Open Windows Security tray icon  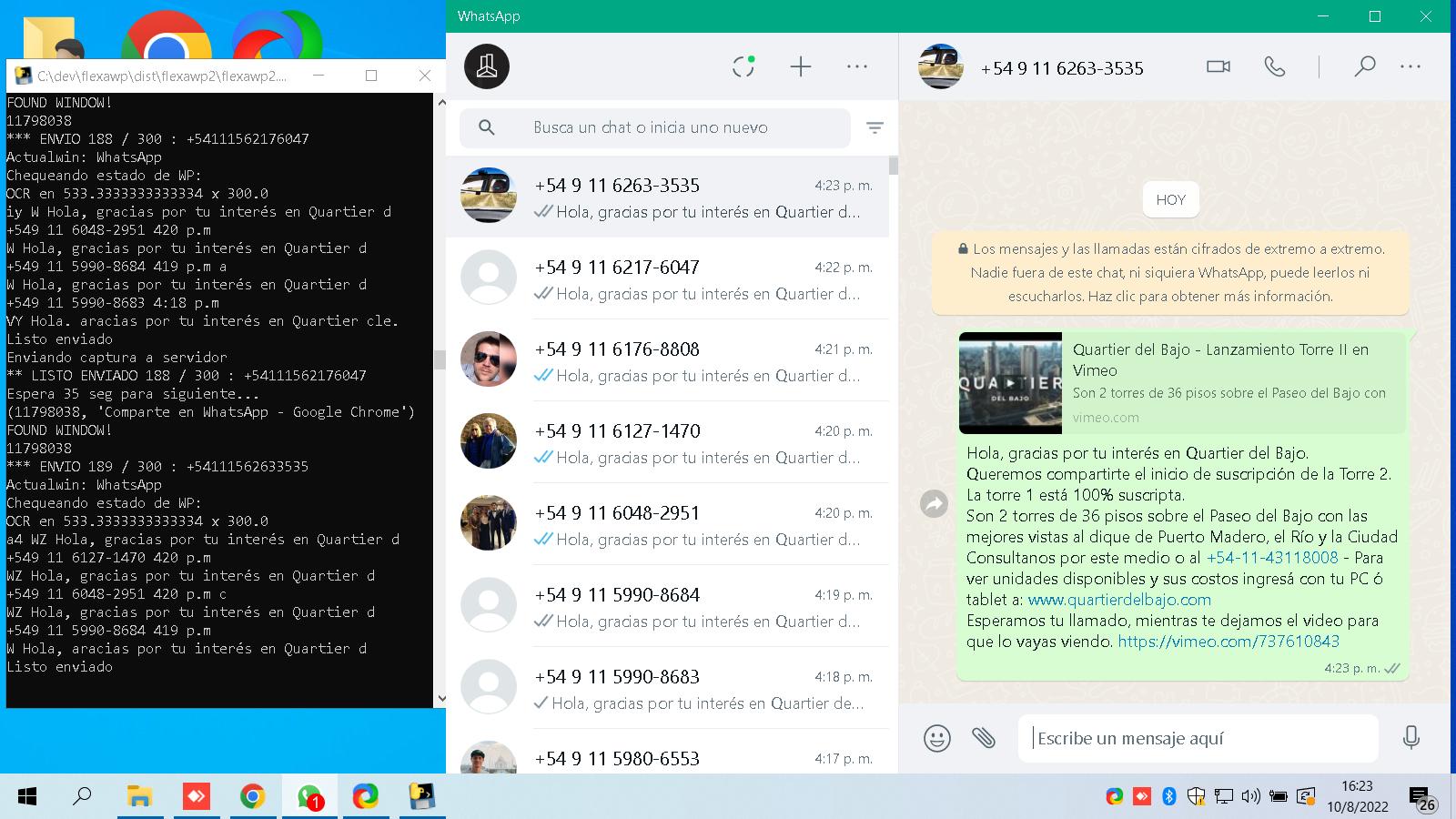point(1197,797)
